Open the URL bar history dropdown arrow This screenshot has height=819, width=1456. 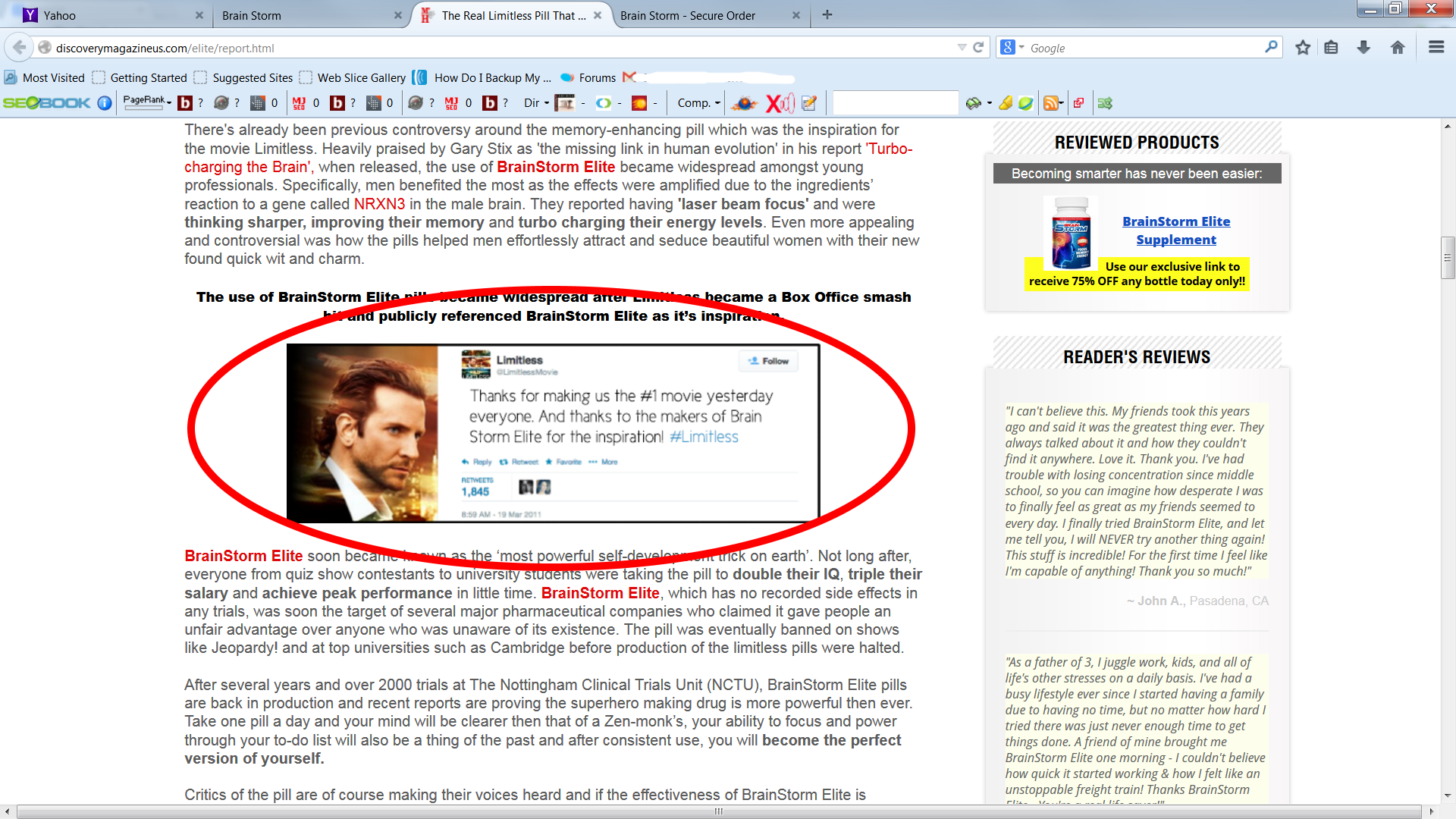[x=962, y=47]
